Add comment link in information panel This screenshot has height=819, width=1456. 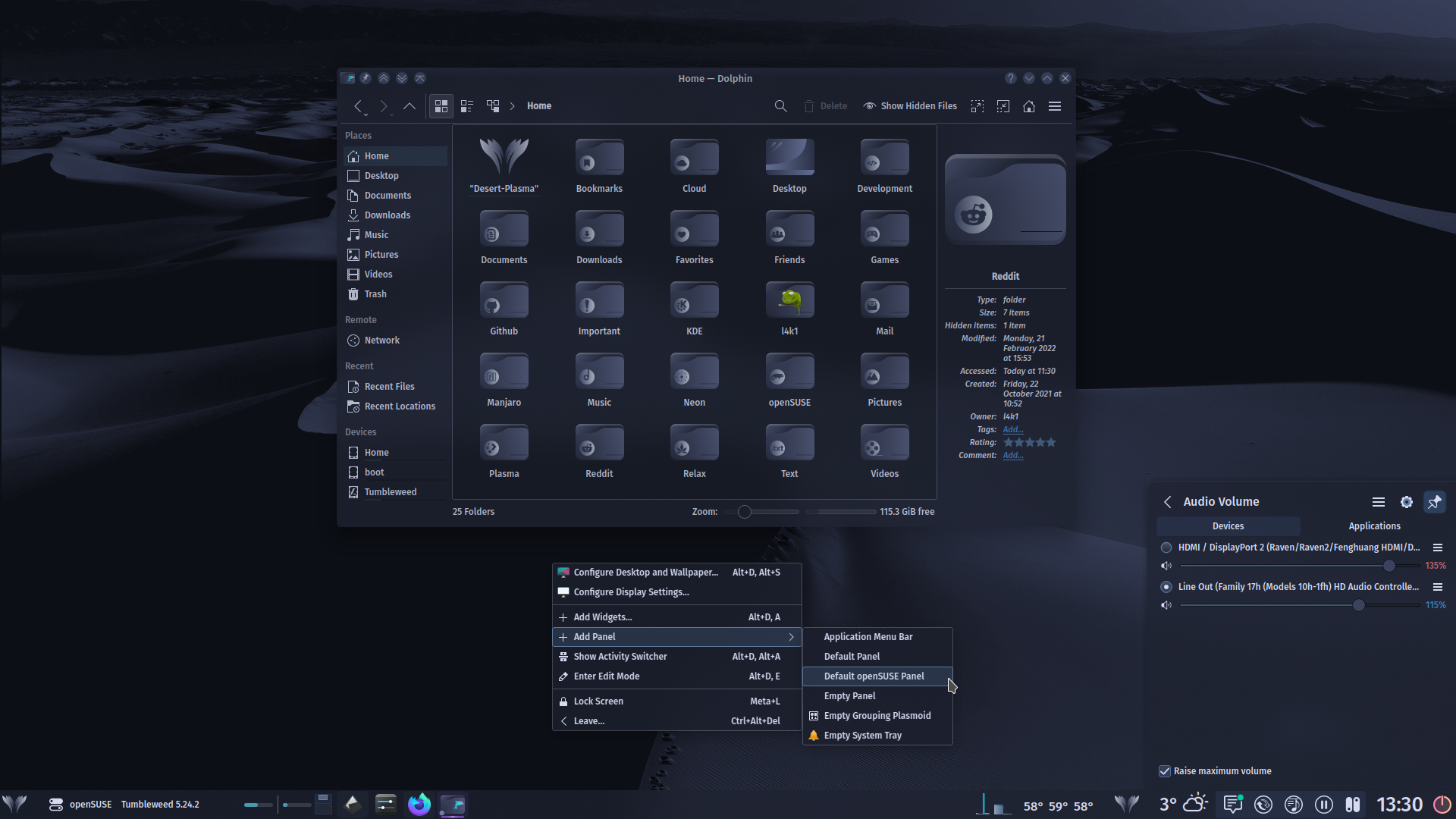pyautogui.click(x=1013, y=456)
